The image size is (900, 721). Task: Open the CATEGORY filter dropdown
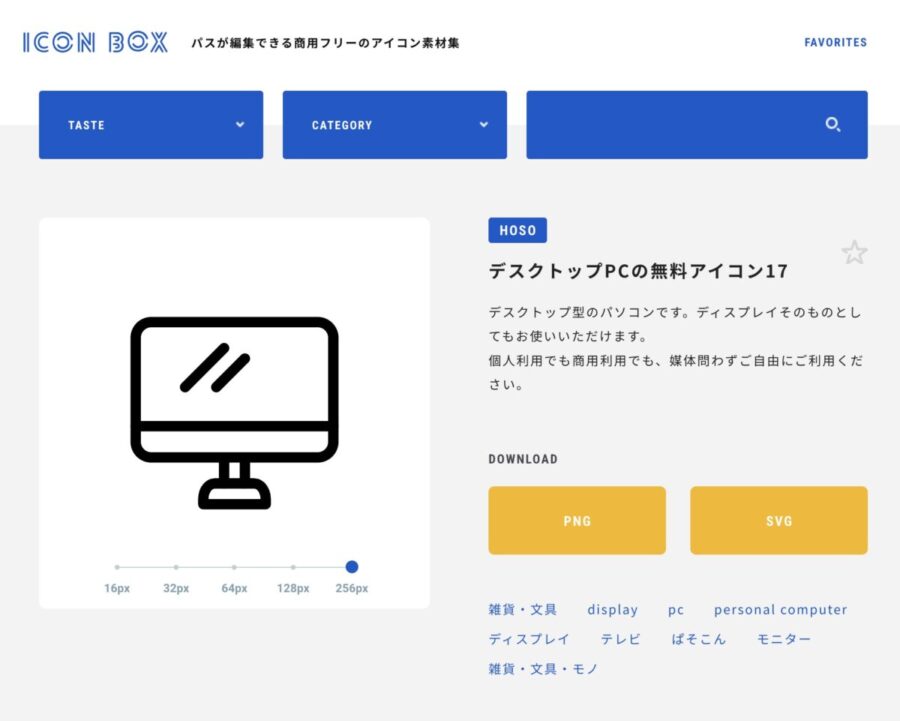point(394,124)
